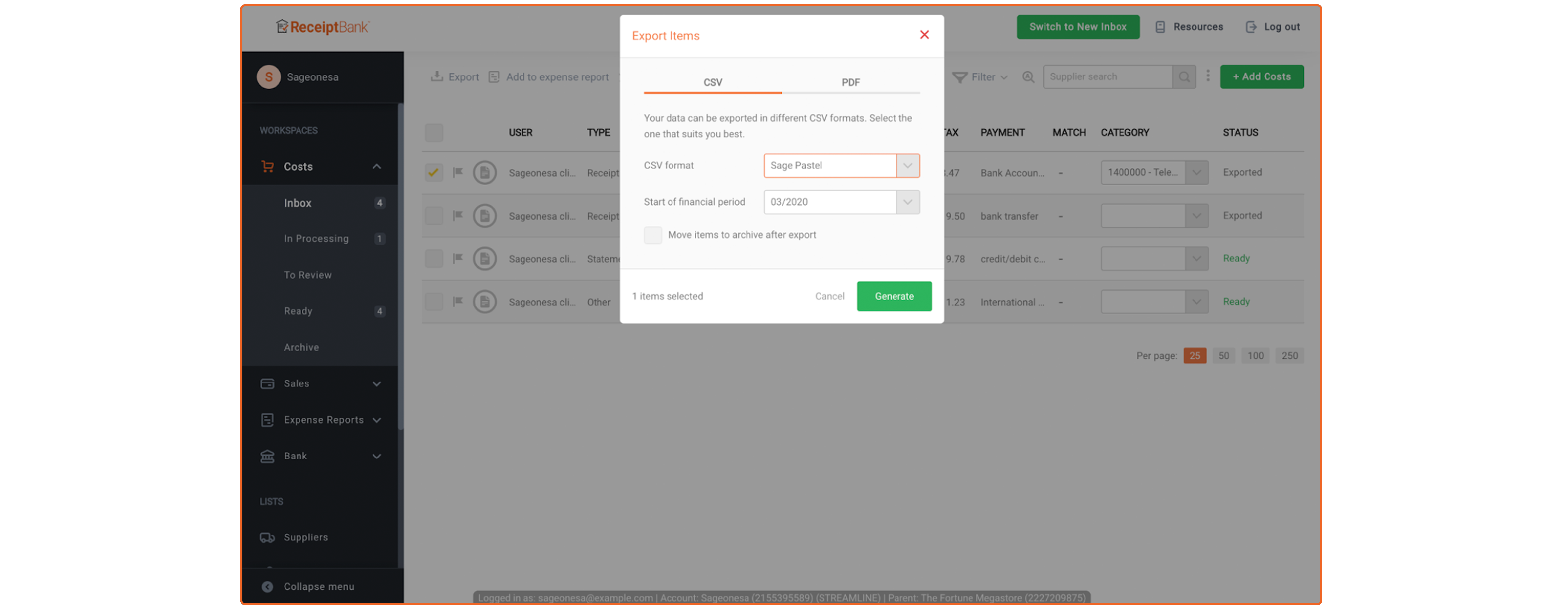Check the bank transfer row checkbox
The height and width of the screenshot is (611, 1568).
434,216
